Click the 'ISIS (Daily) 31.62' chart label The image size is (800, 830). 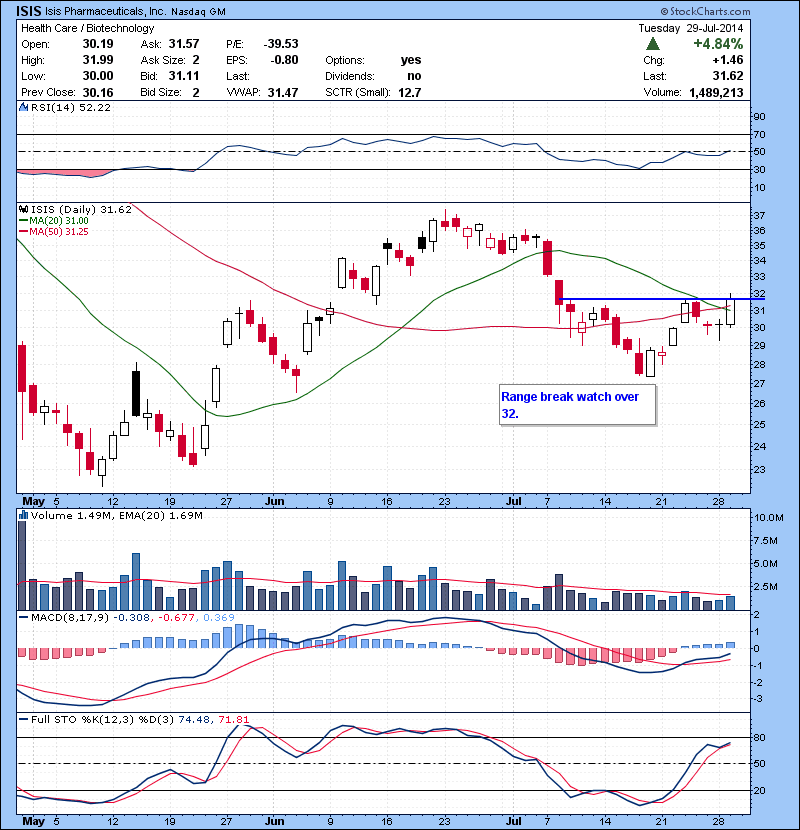pos(81,210)
